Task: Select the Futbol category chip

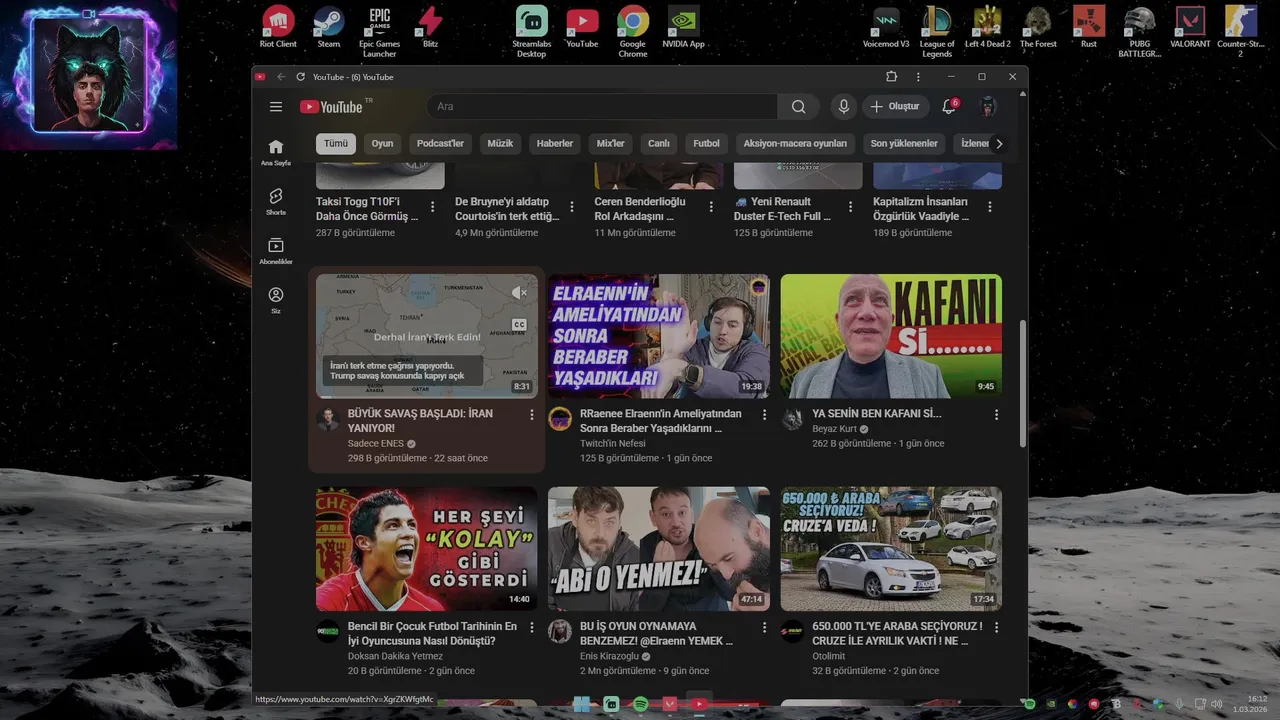Action: pyautogui.click(x=706, y=143)
